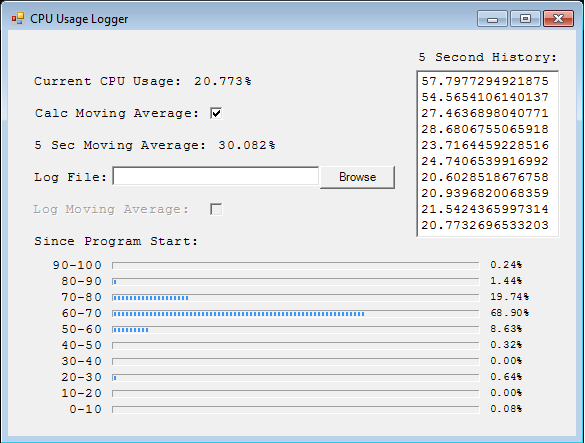The image size is (585, 443).
Task: Minimize the CPU Usage Logger window
Action: tap(492, 19)
